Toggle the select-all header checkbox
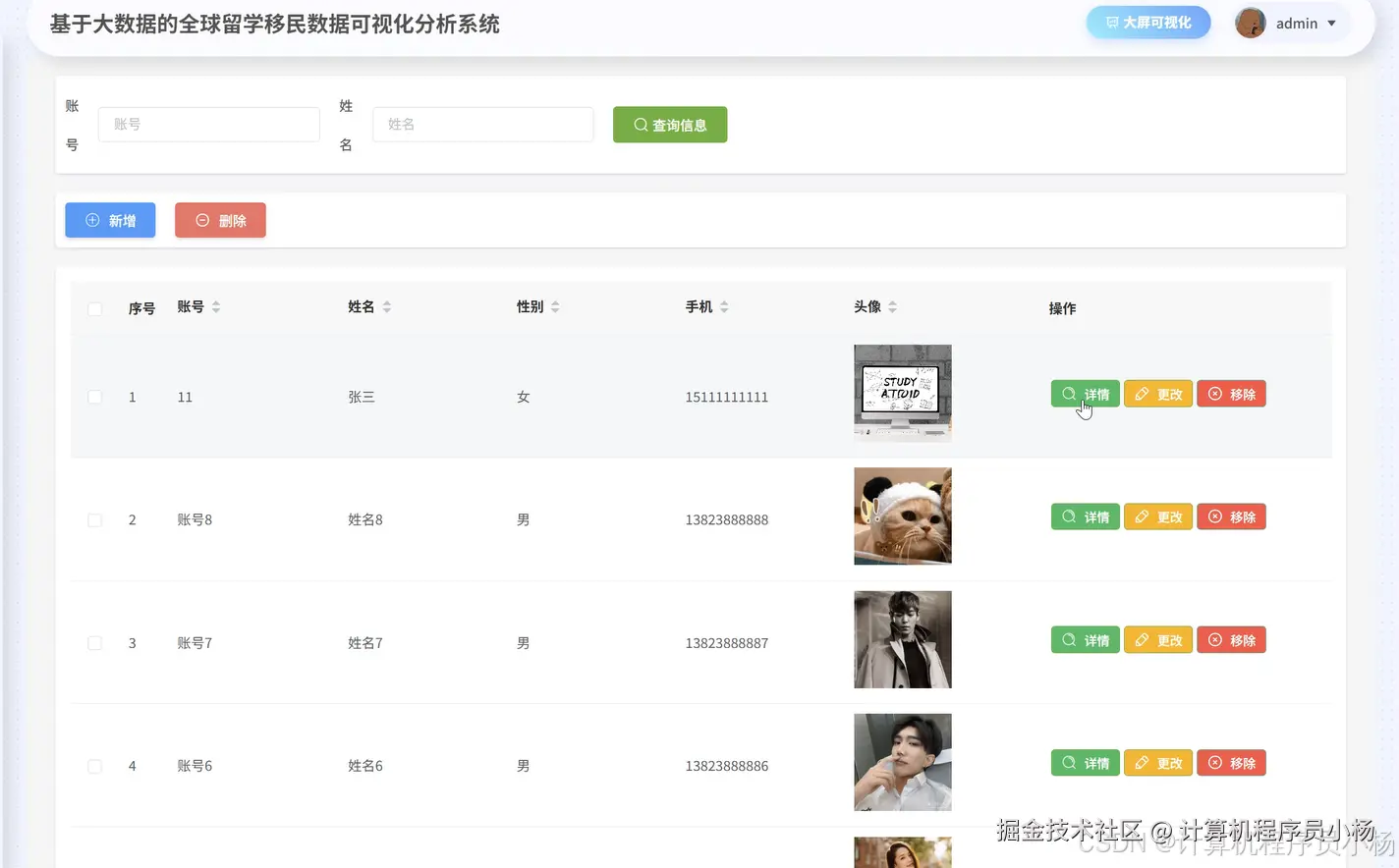 (x=95, y=308)
